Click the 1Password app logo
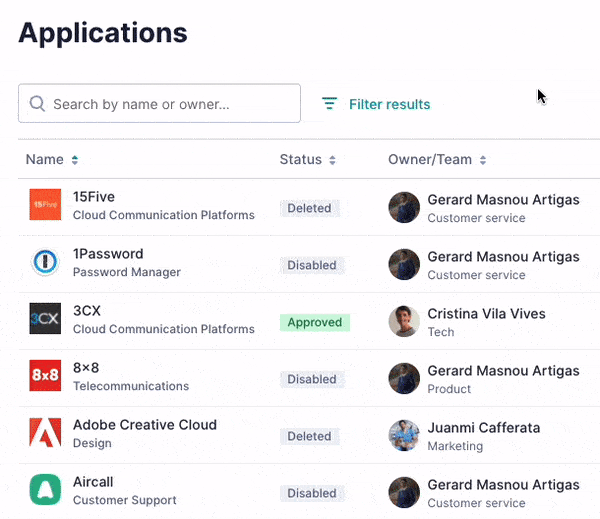600x519 pixels. pyautogui.click(x=45, y=262)
